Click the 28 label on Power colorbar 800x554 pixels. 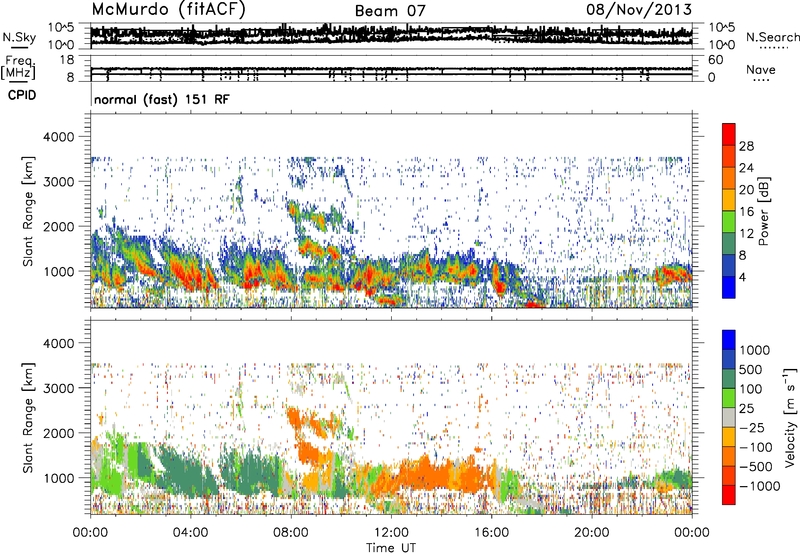pos(746,146)
